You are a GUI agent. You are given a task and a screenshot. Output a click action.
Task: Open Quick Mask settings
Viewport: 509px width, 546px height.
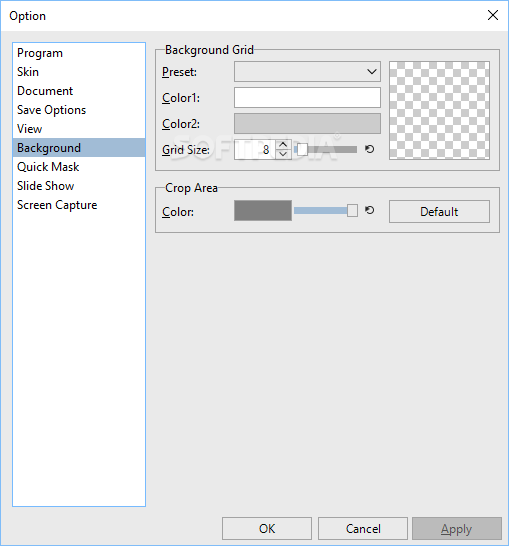79,167
